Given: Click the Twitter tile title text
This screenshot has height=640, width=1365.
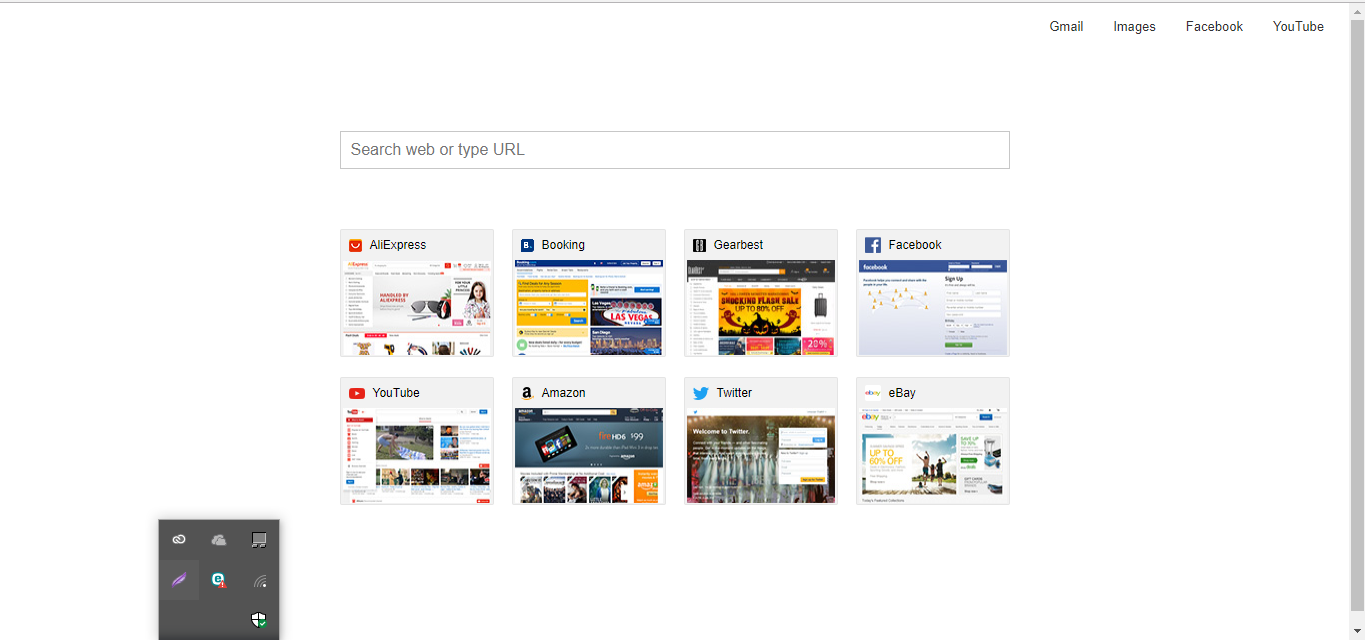Looking at the screenshot, I should pos(734,393).
